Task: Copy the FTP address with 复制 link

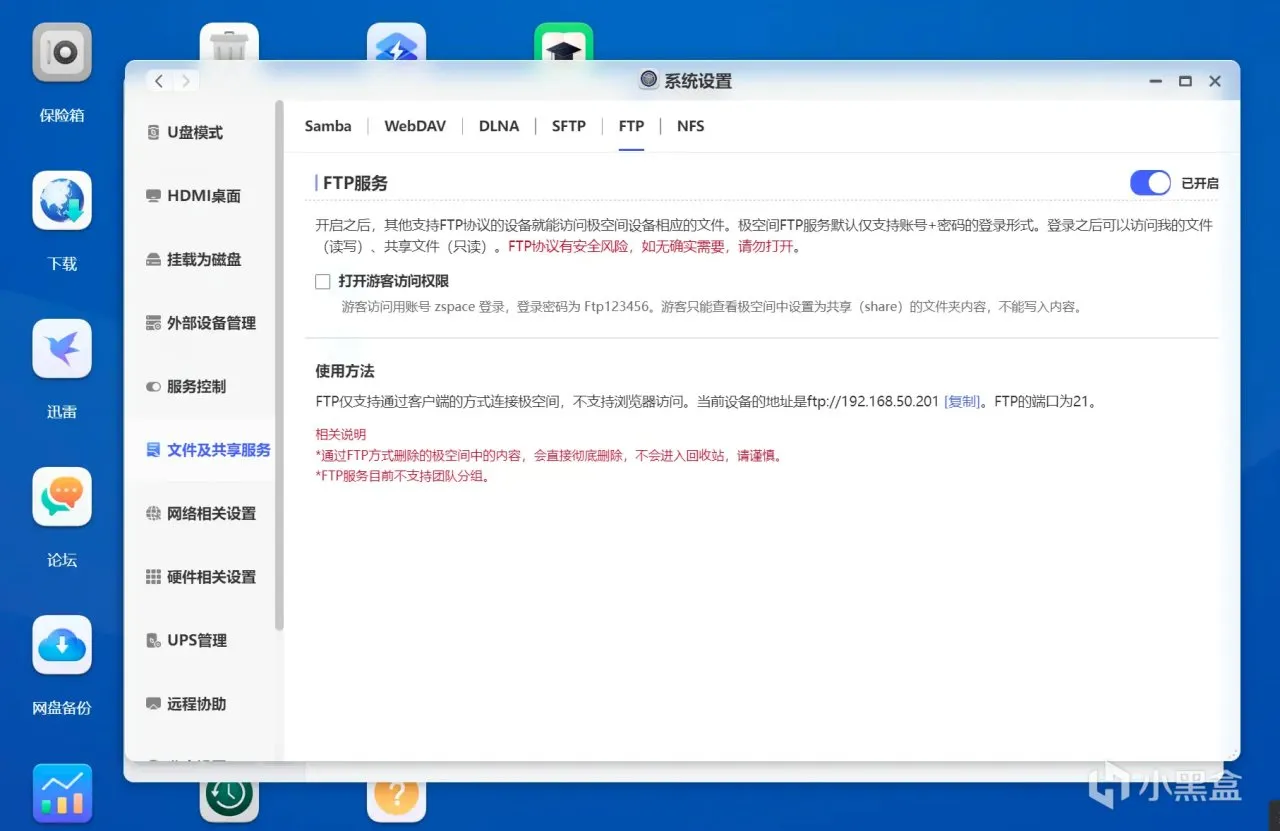Action: pos(962,402)
